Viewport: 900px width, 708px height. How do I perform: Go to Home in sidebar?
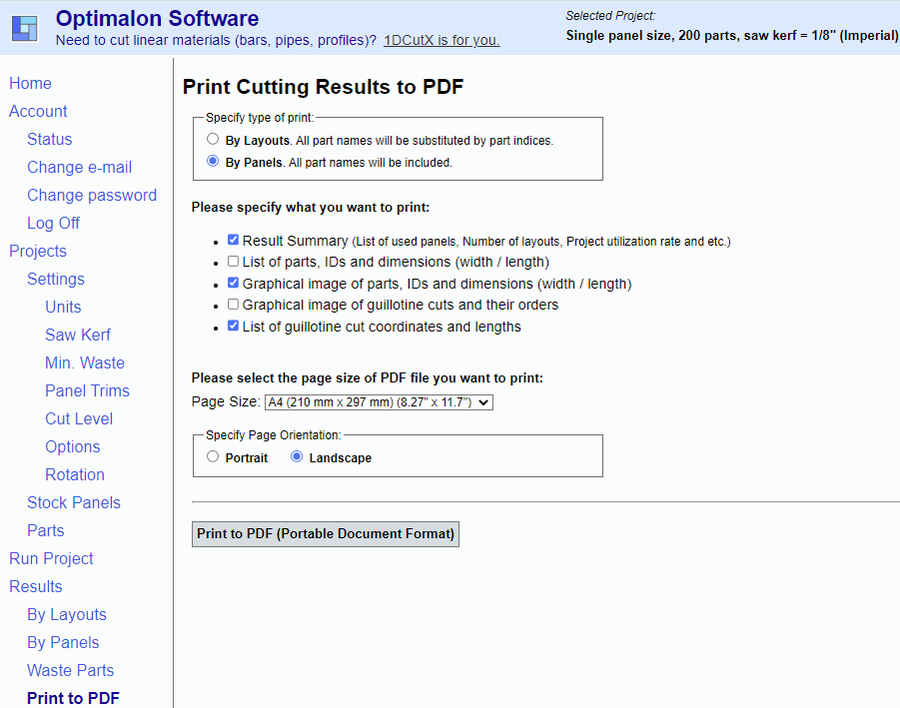pyautogui.click(x=30, y=83)
